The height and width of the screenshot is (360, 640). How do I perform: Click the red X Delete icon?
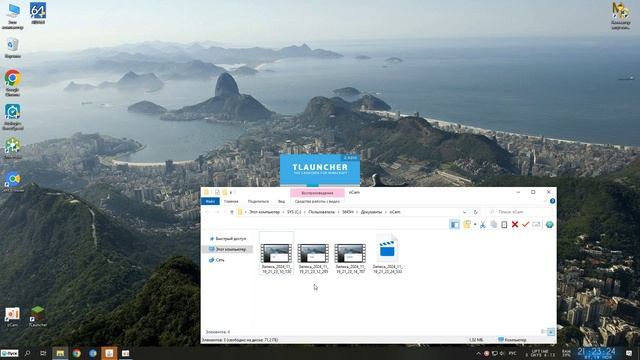click(515, 224)
